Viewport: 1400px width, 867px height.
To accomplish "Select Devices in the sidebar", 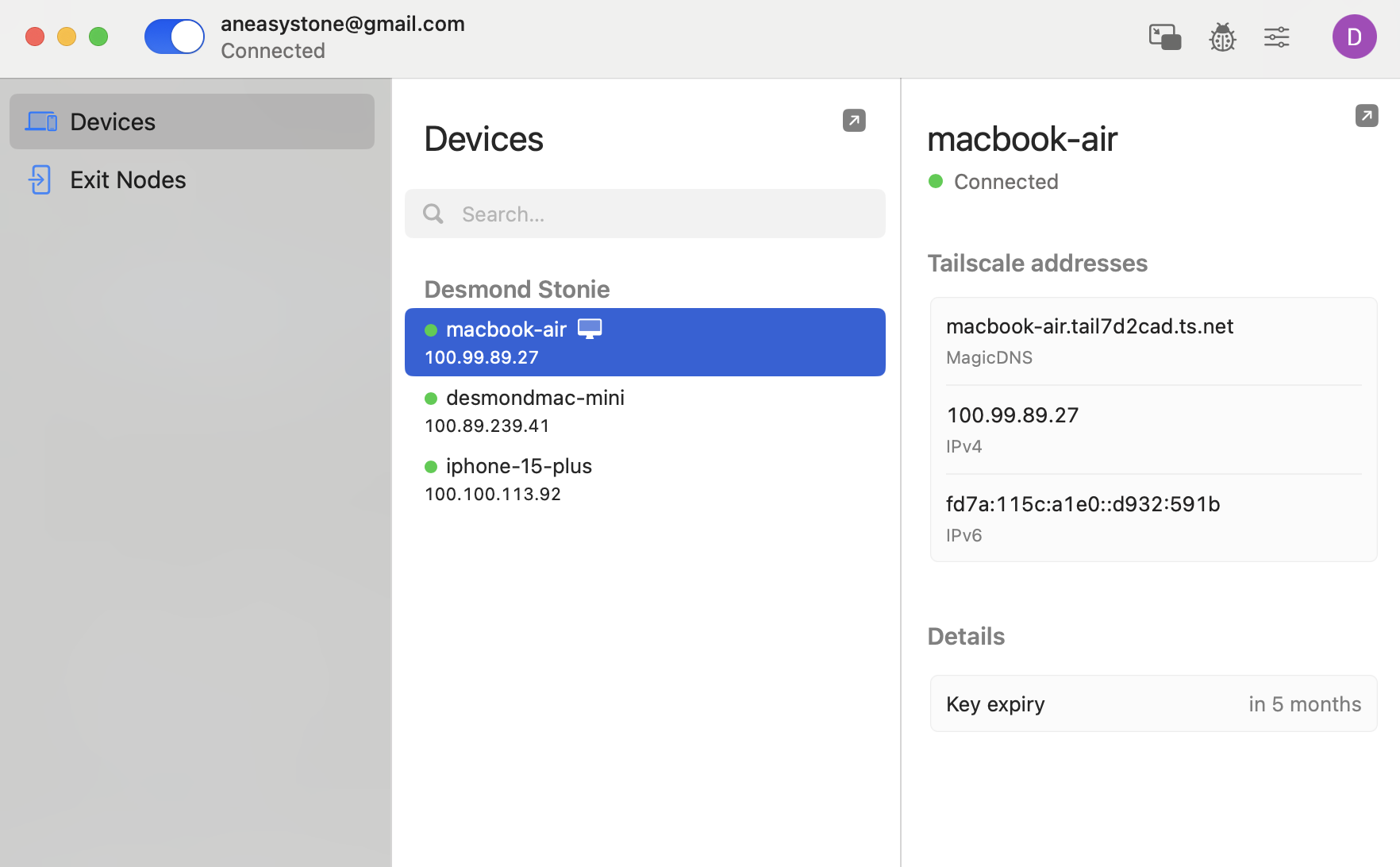I will coord(192,121).
